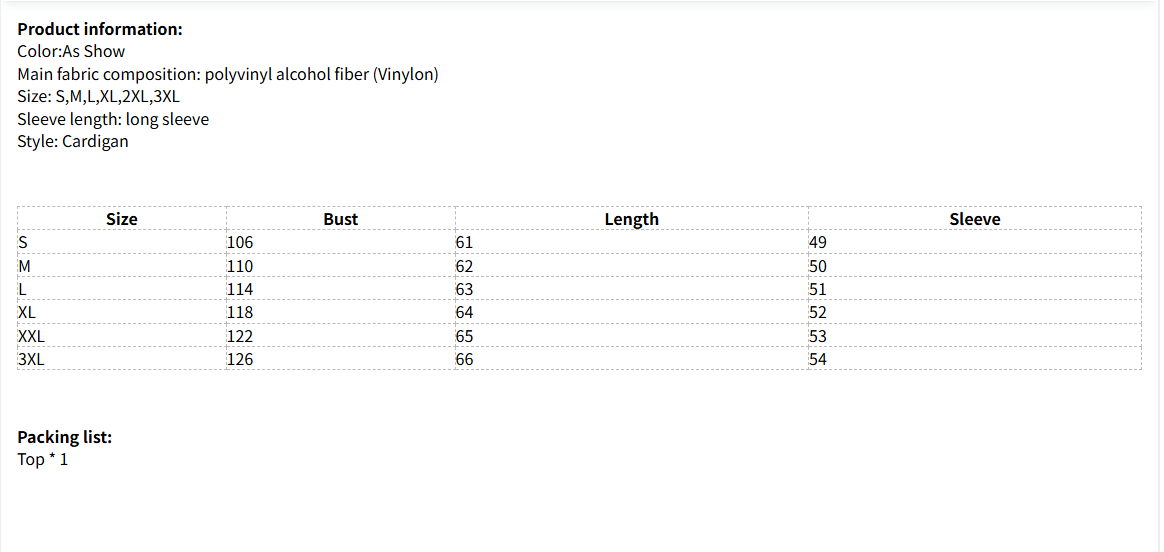Click sleeve value 53
Image resolution: width=1164 pixels, height=552 pixels.
click(818, 336)
